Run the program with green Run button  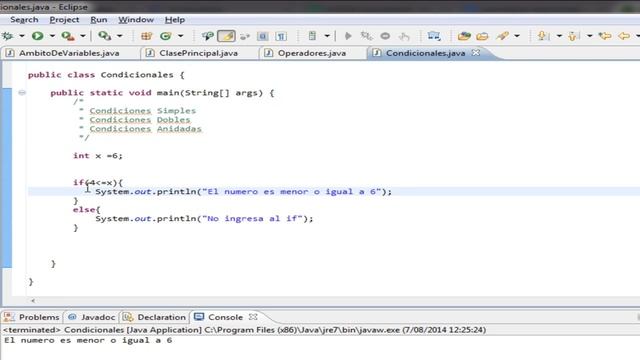[x=38, y=36]
